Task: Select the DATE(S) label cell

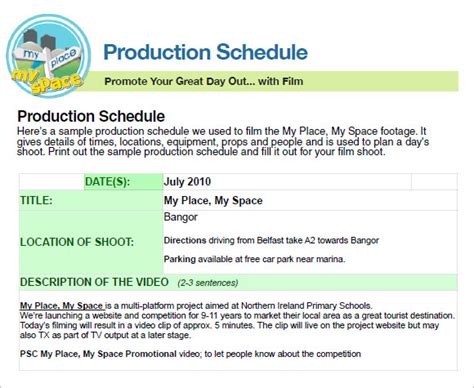Action: click(124, 182)
